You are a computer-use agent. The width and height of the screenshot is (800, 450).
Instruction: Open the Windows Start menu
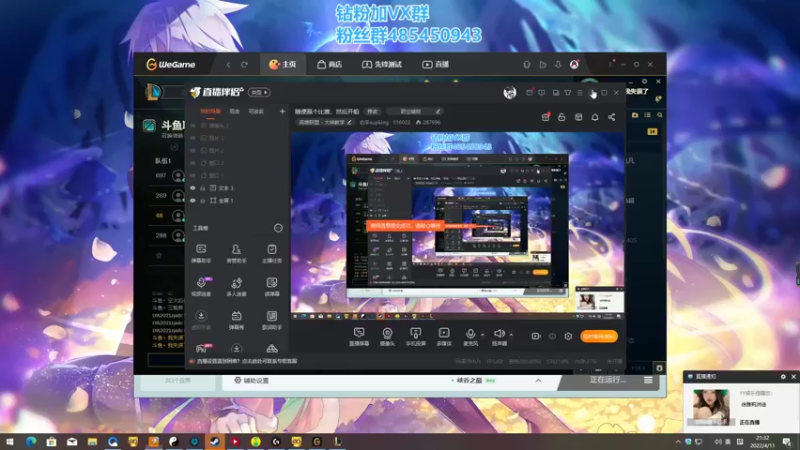pos(10,442)
